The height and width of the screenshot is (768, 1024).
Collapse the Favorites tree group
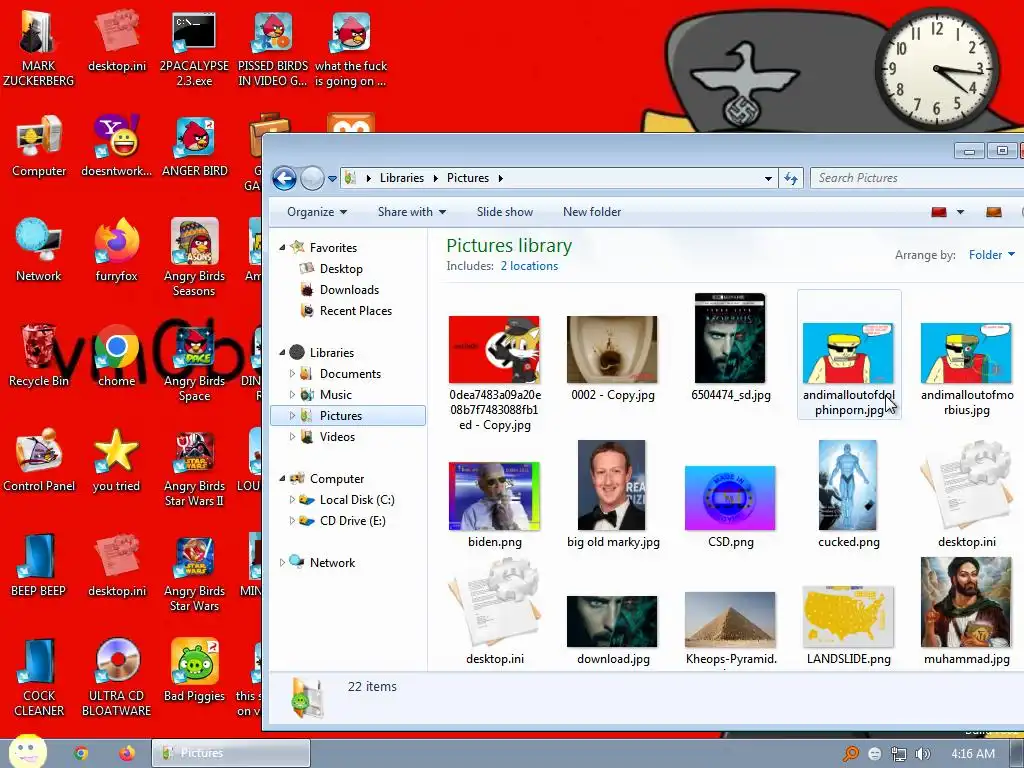pyautogui.click(x=283, y=248)
